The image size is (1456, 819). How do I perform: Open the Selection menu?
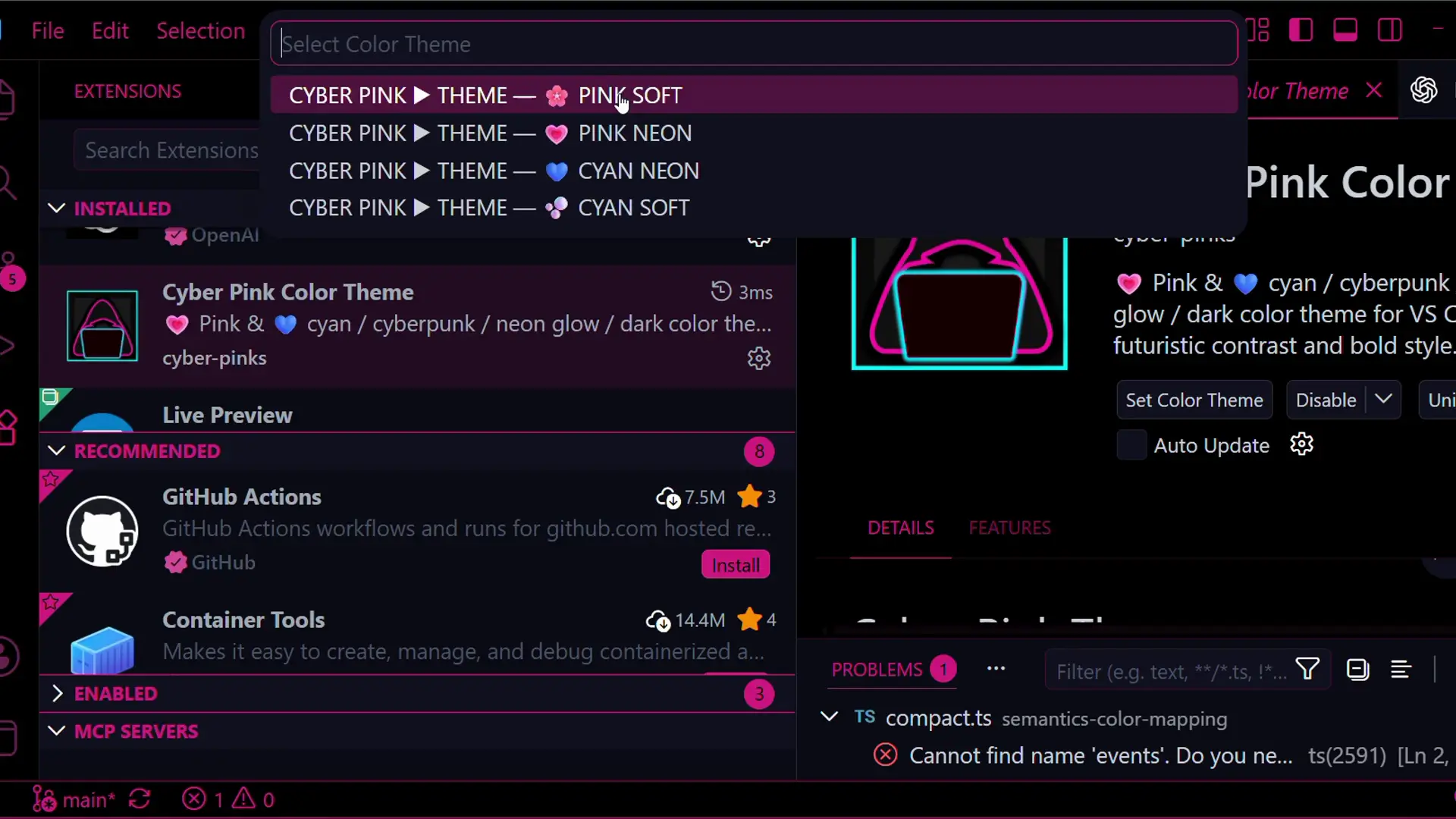[200, 31]
